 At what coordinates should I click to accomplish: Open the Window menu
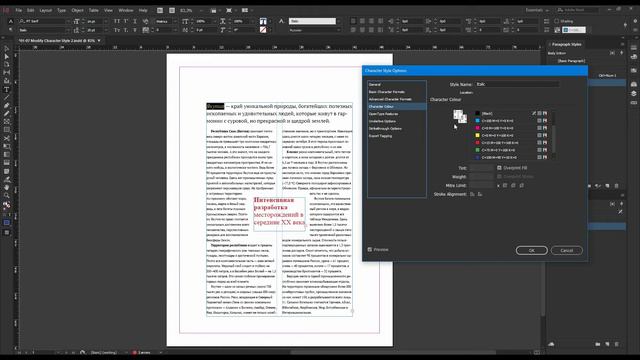tap(125, 10)
